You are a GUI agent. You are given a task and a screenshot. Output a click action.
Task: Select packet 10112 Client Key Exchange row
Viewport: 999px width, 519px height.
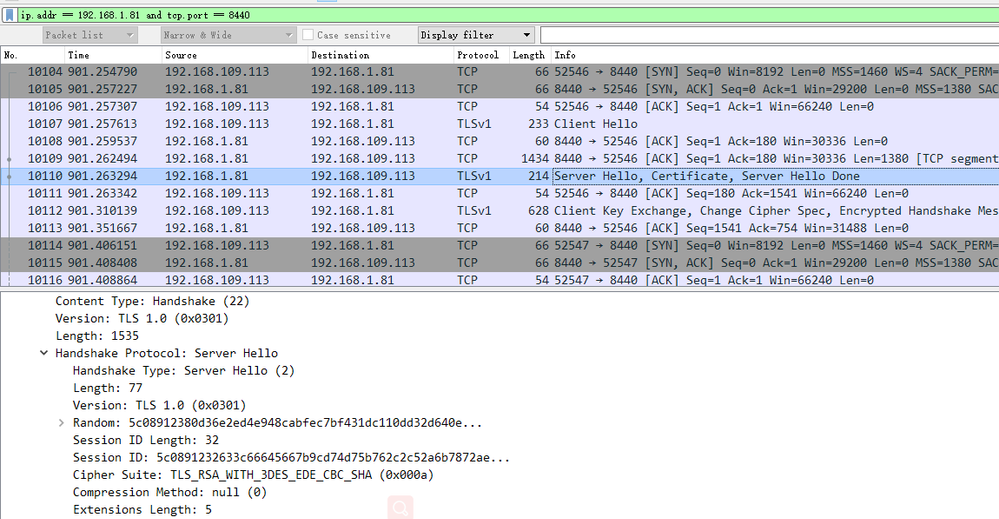[500, 211]
